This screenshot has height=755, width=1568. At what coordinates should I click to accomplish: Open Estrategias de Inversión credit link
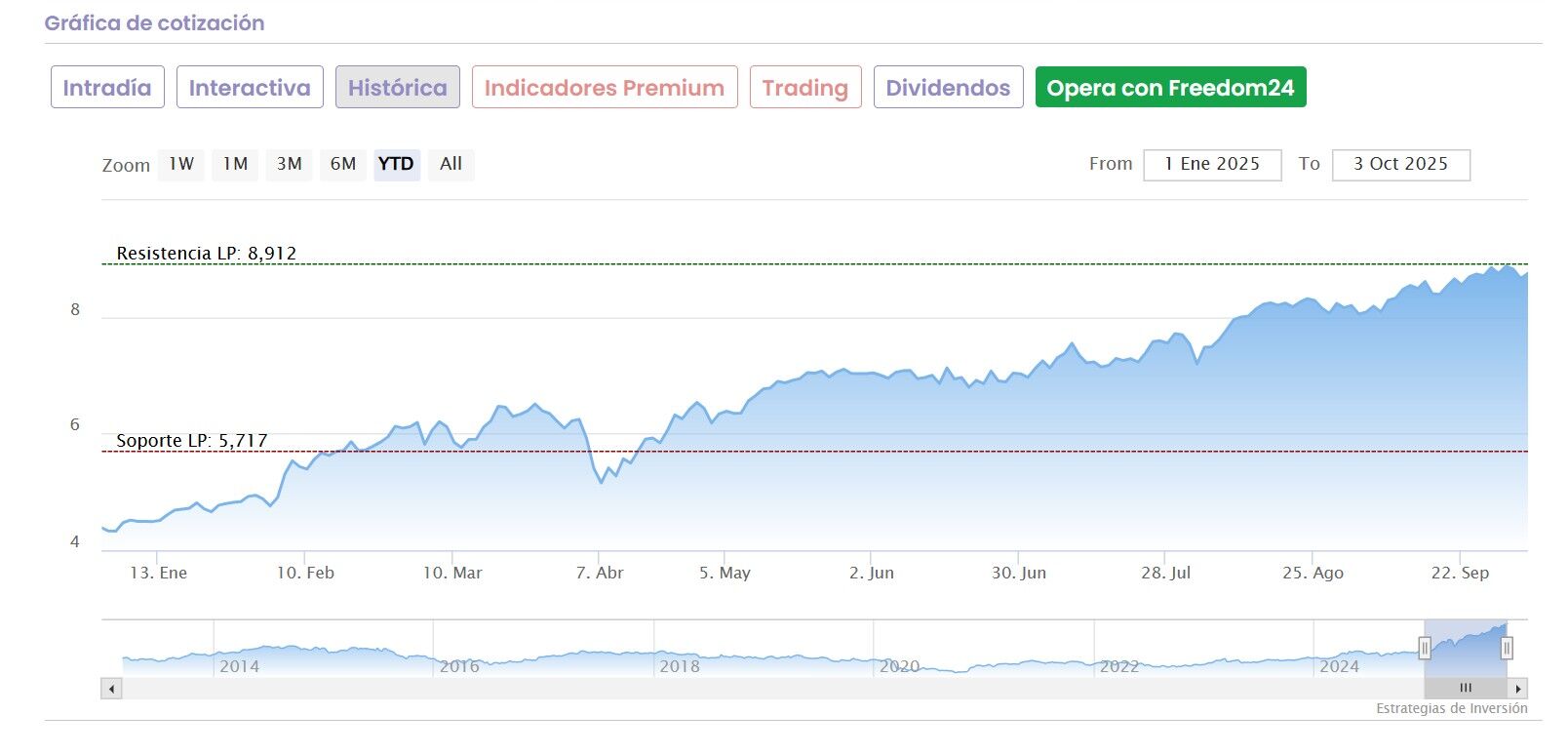tap(1451, 708)
